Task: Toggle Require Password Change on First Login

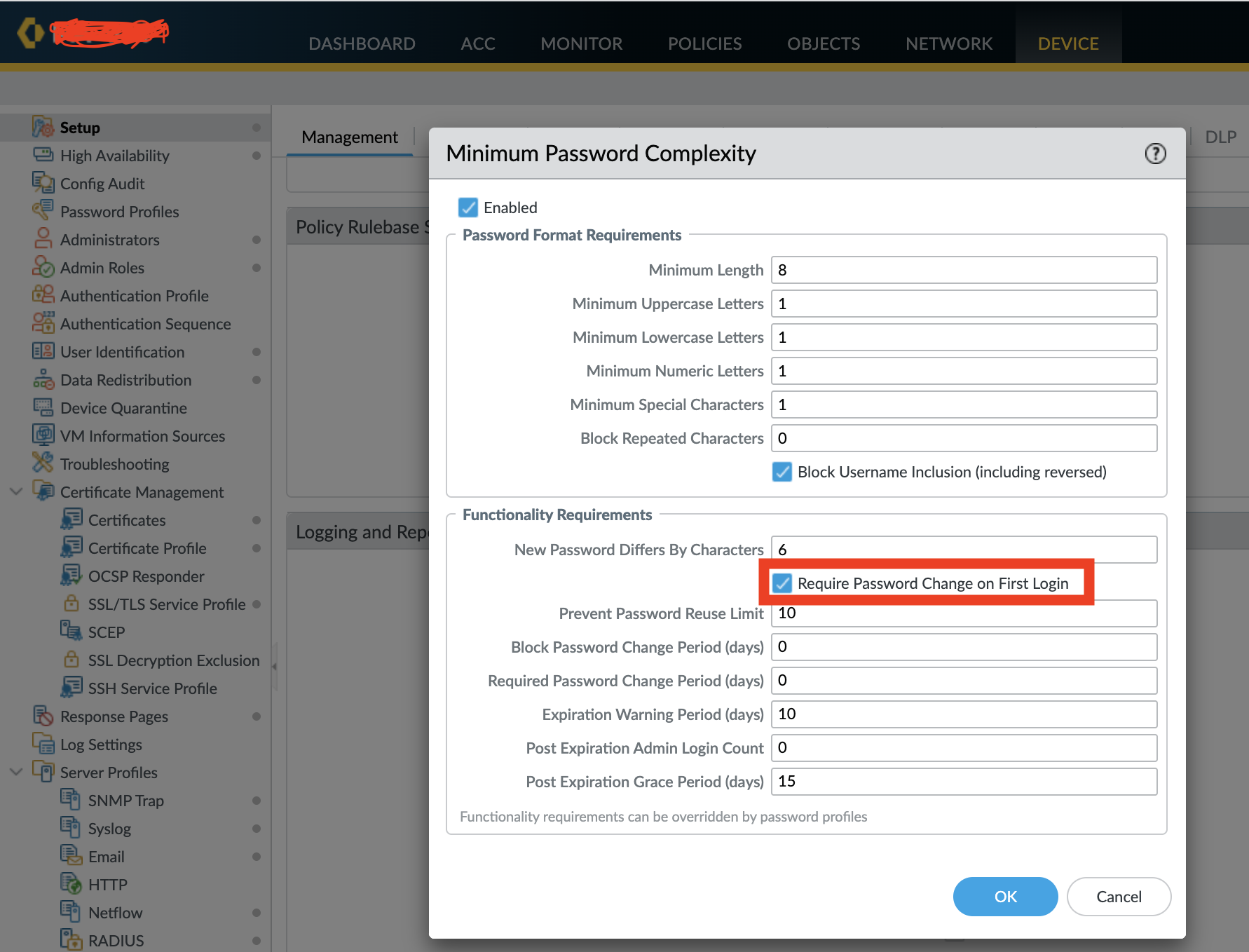Action: click(x=782, y=583)
